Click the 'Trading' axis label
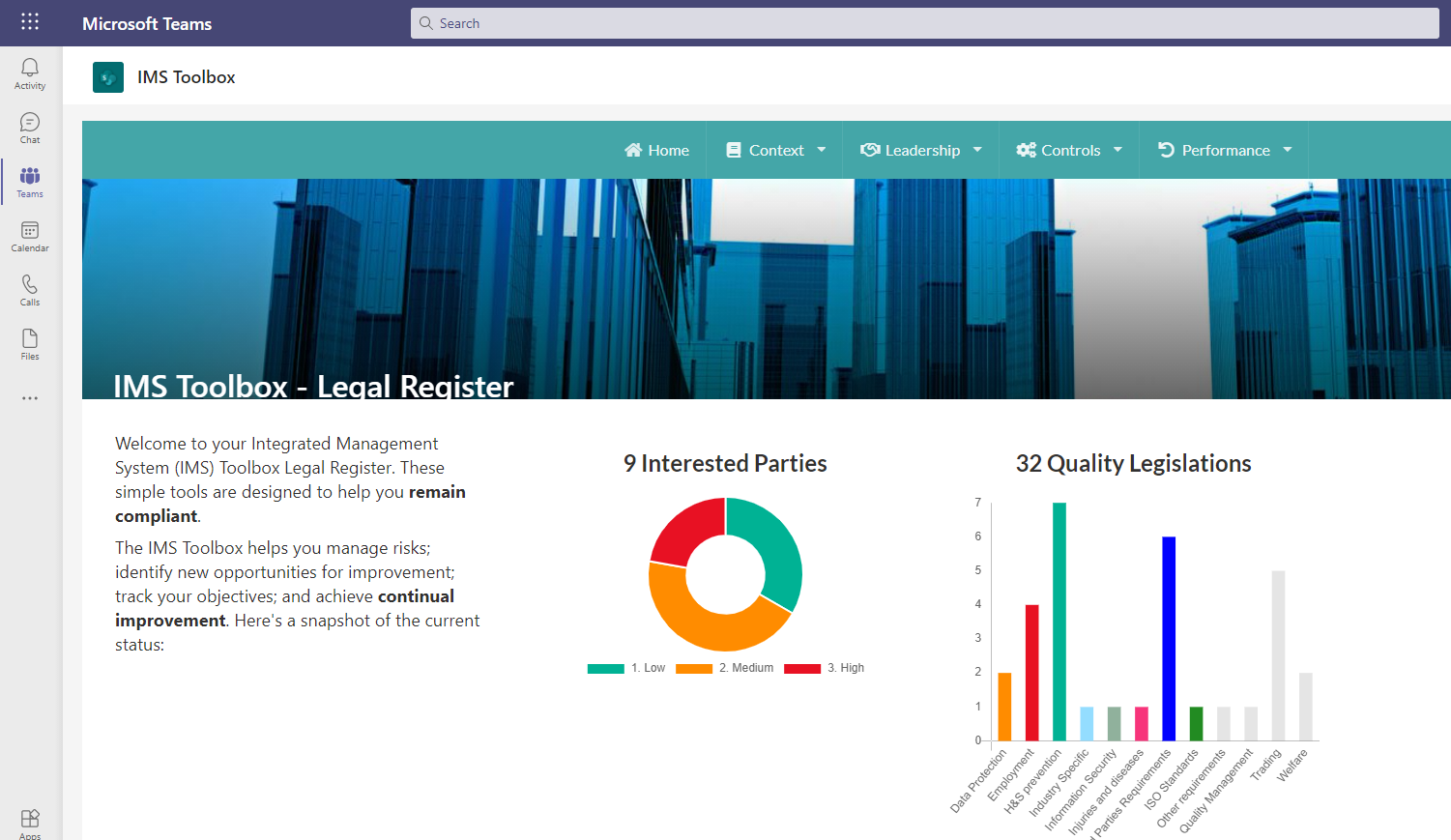1451x840 pixels. tap(1265, 765)
